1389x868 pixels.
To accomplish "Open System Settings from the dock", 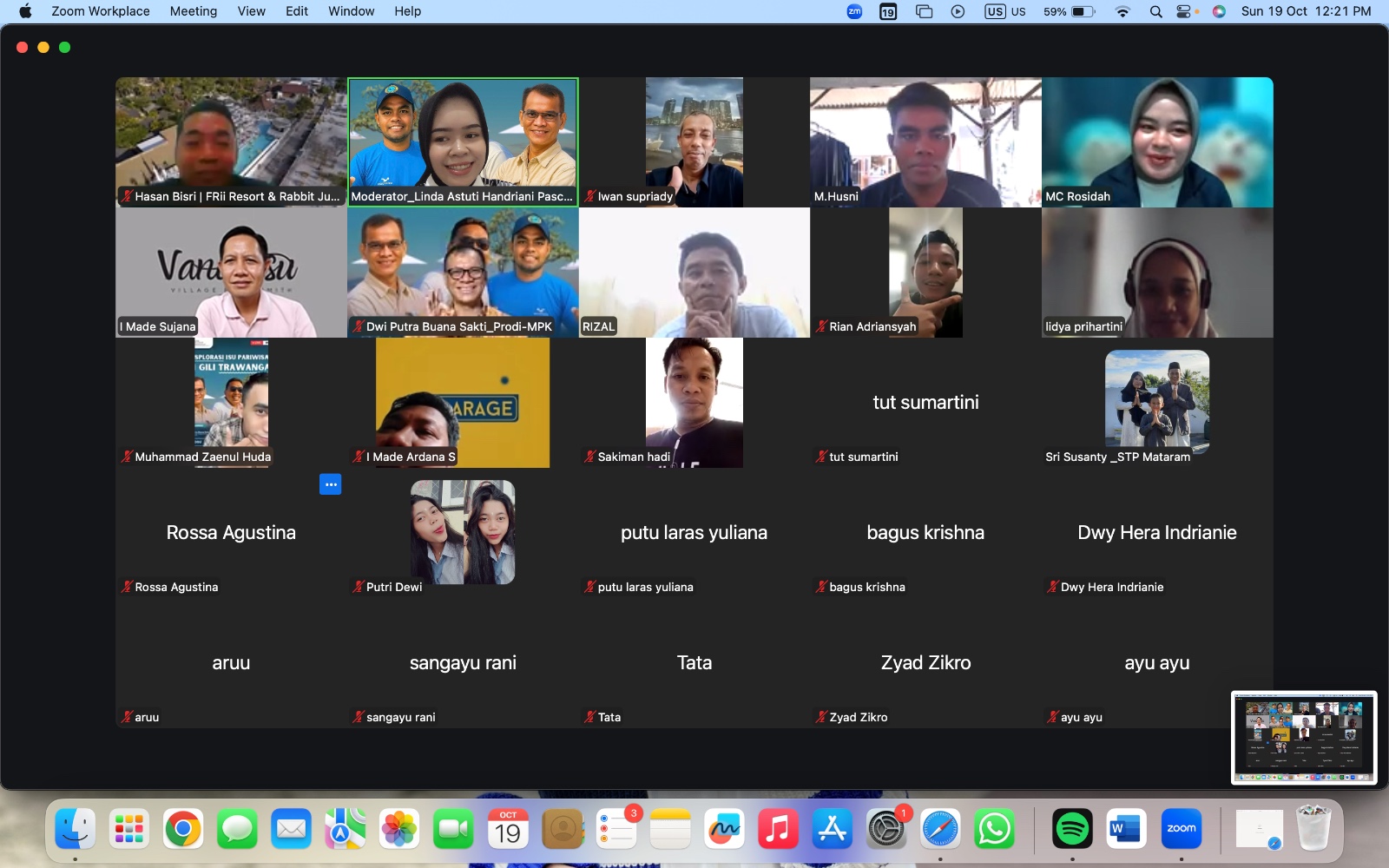I will pos(885,830).
